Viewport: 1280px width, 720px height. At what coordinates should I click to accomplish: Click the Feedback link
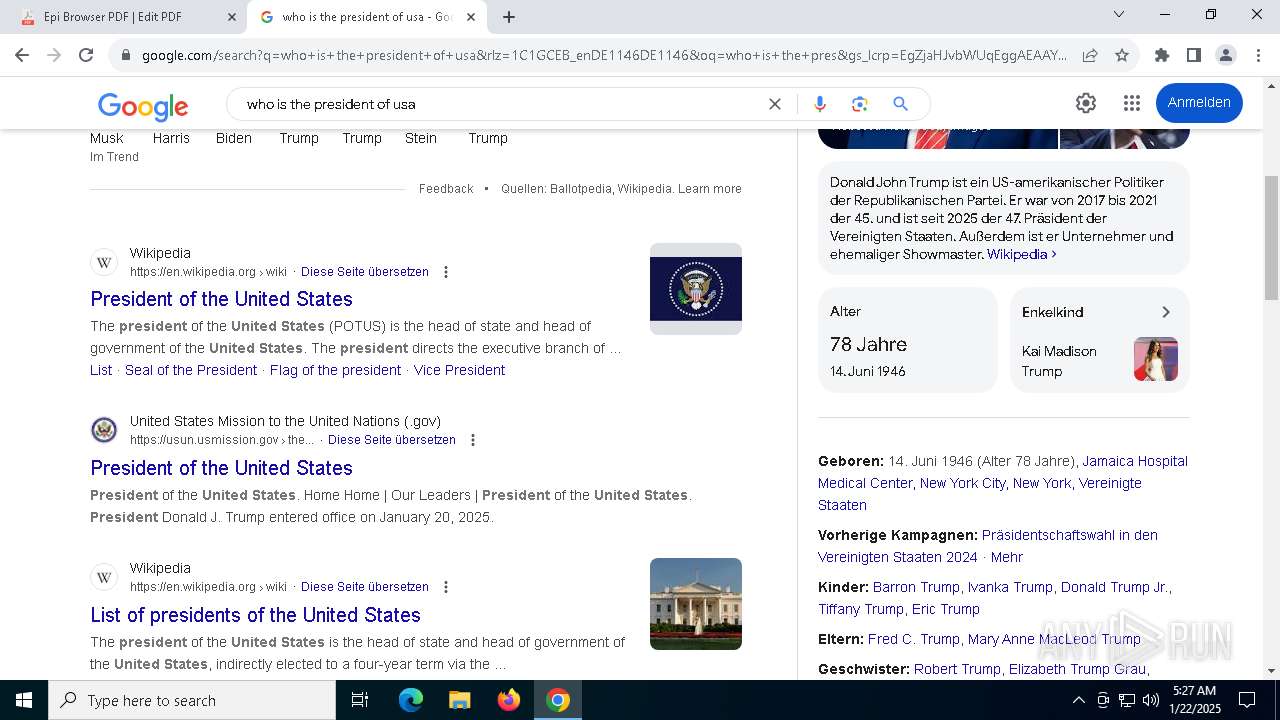446,189
